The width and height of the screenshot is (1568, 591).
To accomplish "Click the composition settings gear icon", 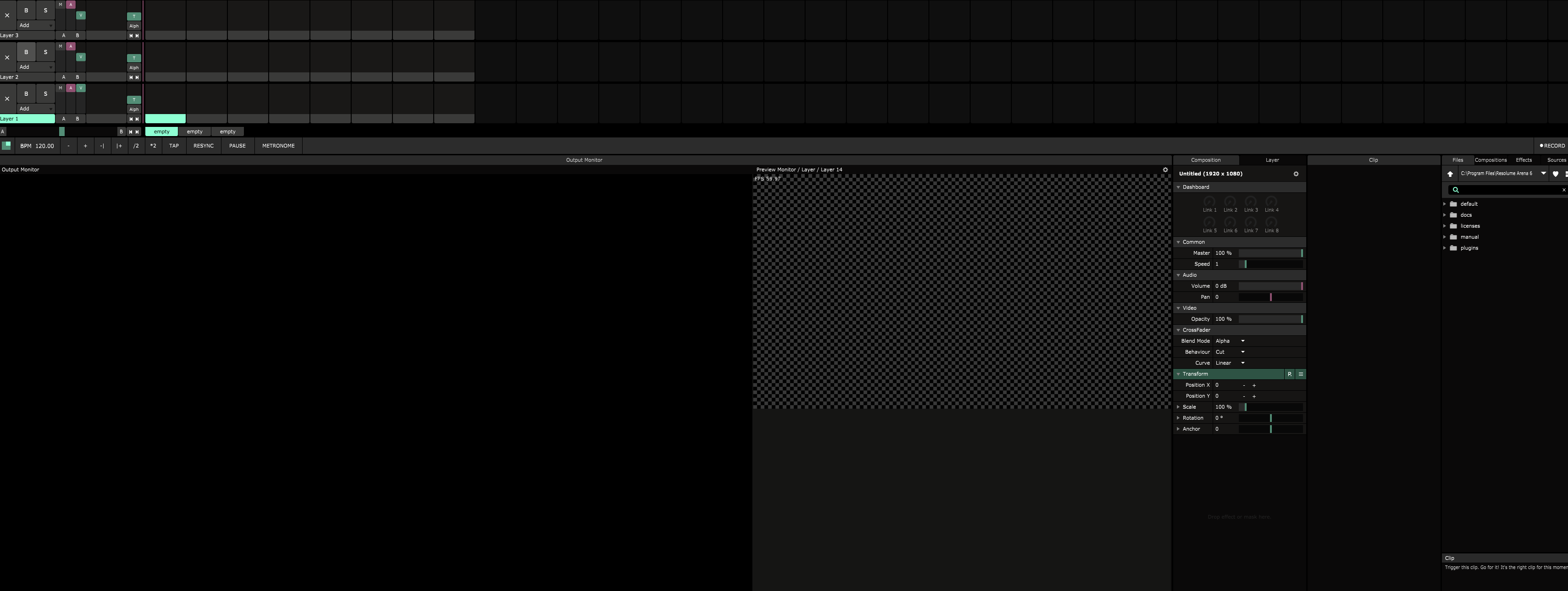I will 1296,174.
